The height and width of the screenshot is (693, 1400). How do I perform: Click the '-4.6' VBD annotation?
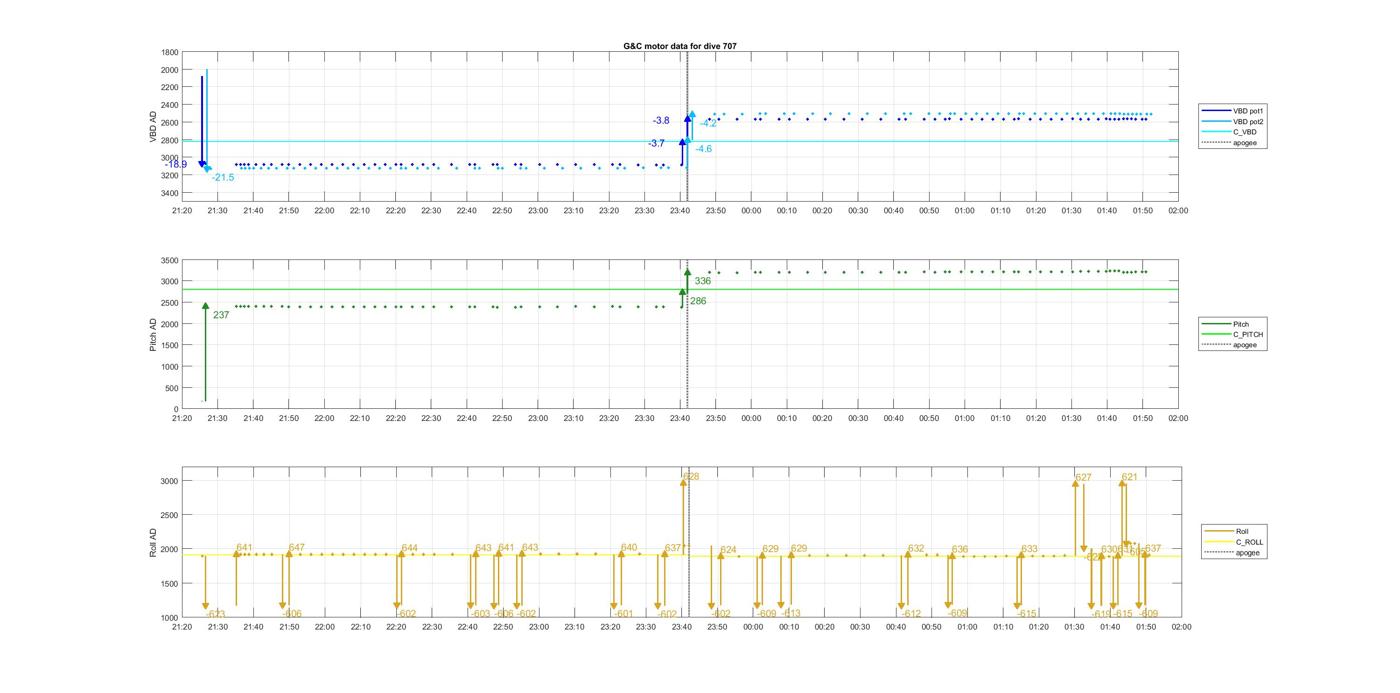704,149
